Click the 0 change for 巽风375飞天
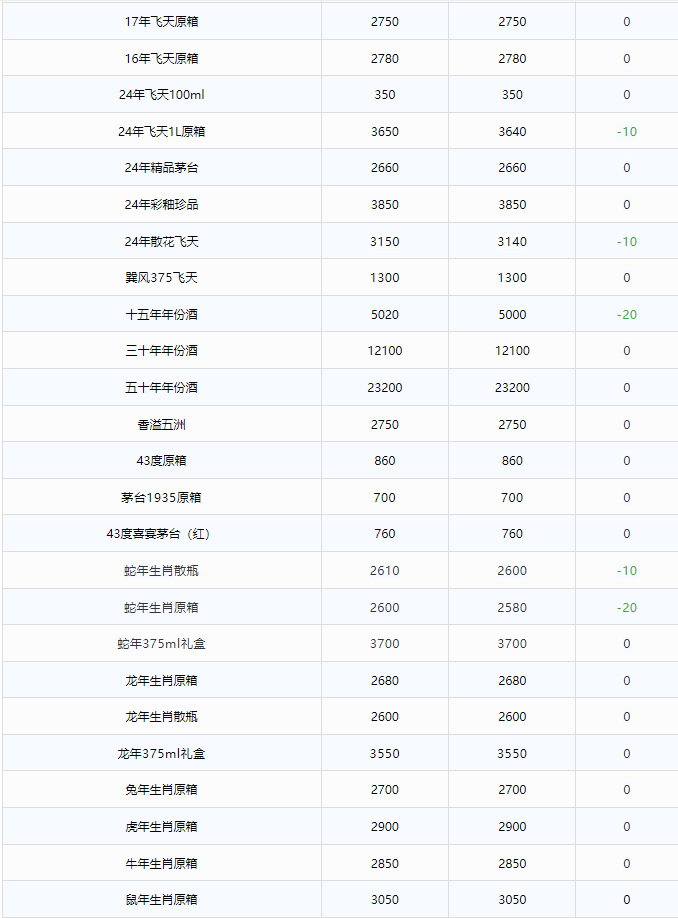678x918 pixels. point(626,278)
